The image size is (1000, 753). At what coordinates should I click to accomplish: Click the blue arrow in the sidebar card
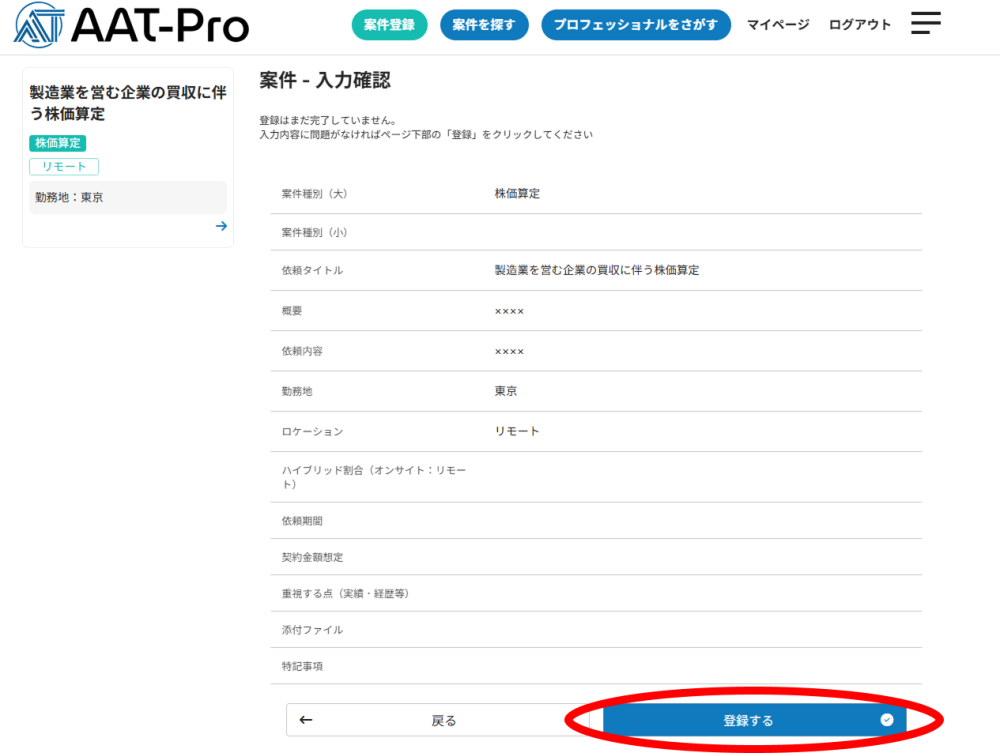coord(221,226)
